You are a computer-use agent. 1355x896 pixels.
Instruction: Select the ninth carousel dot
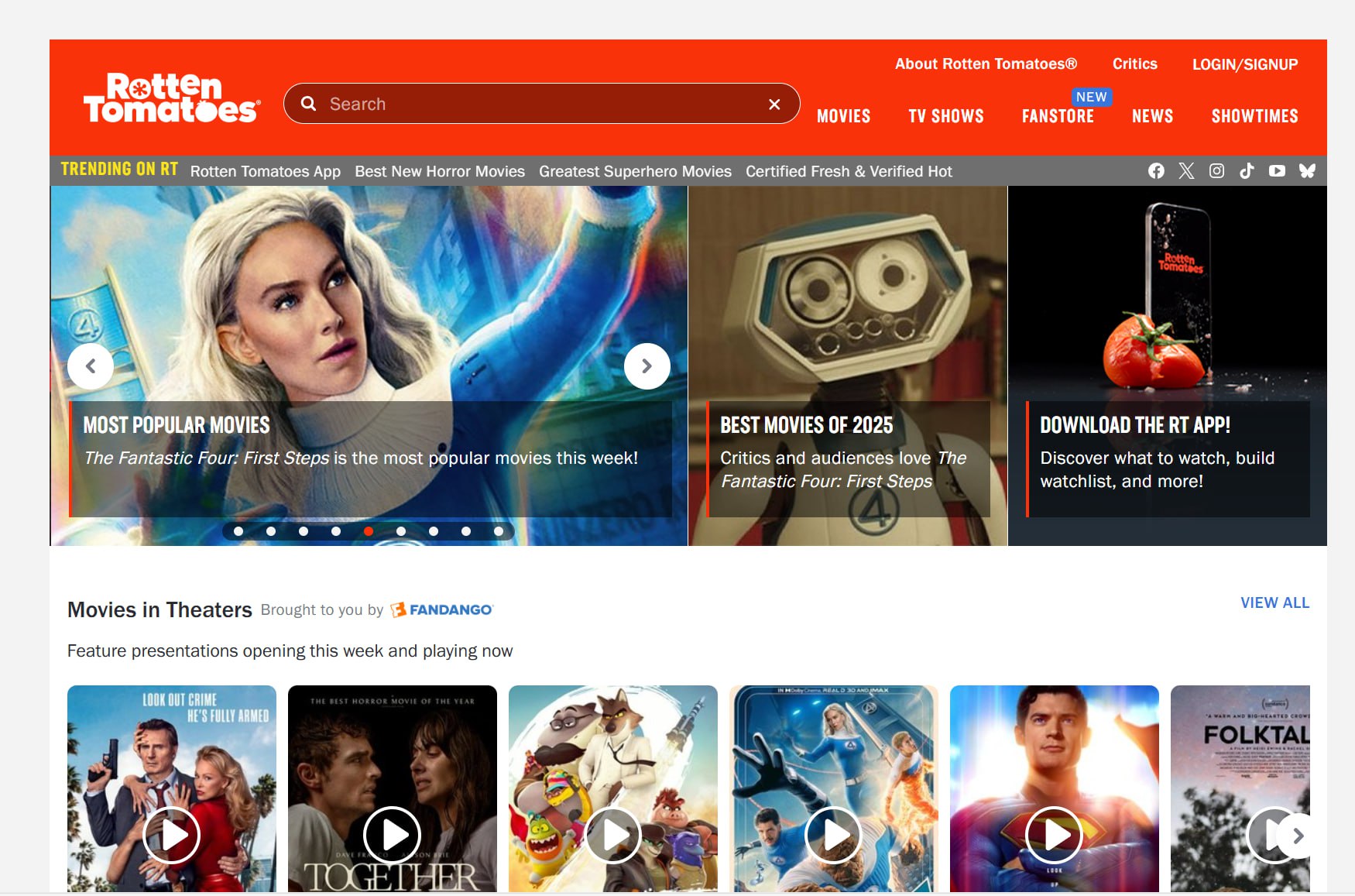click(x=499, y=531)
